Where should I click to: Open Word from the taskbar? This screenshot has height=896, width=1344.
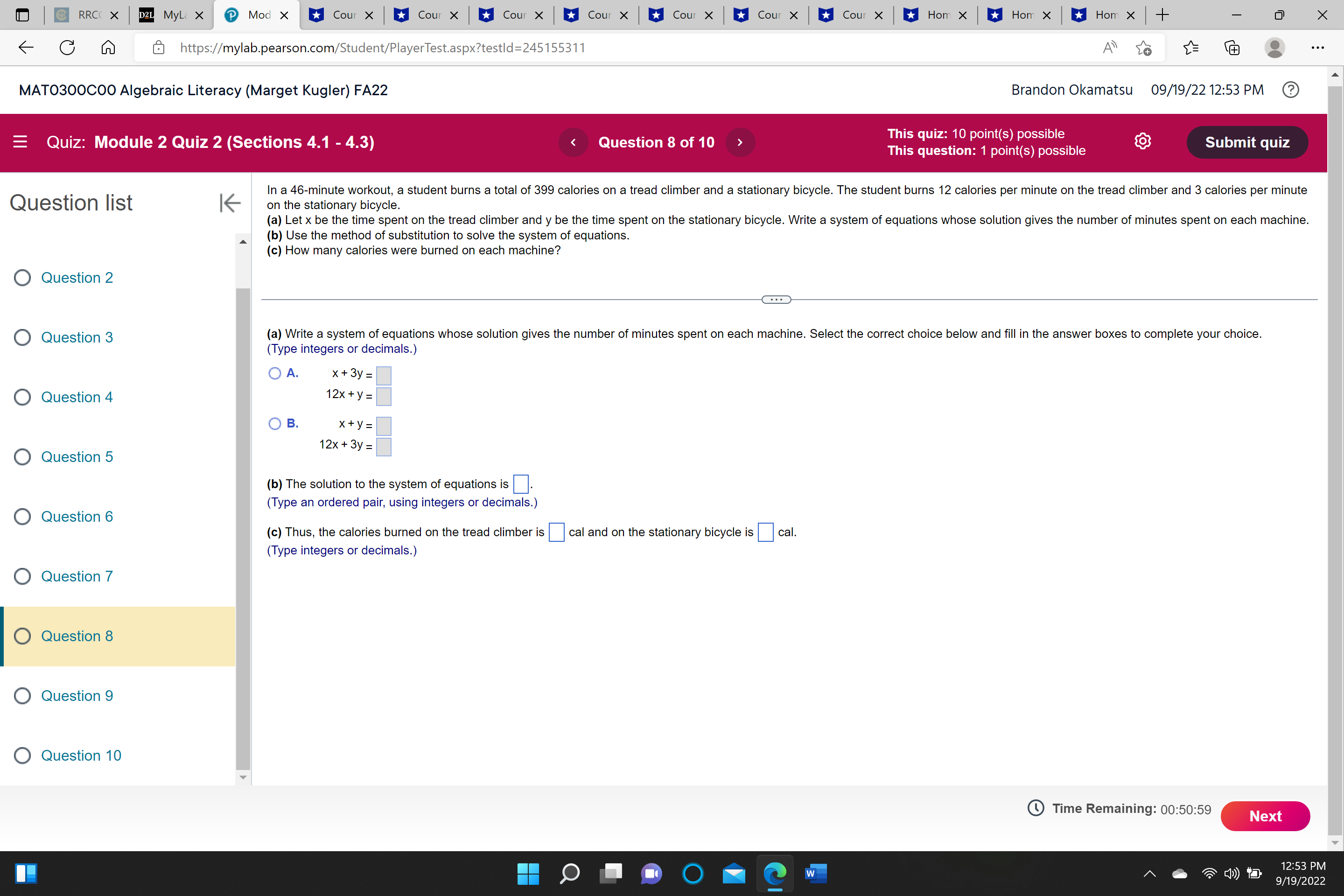click(815, 874)
